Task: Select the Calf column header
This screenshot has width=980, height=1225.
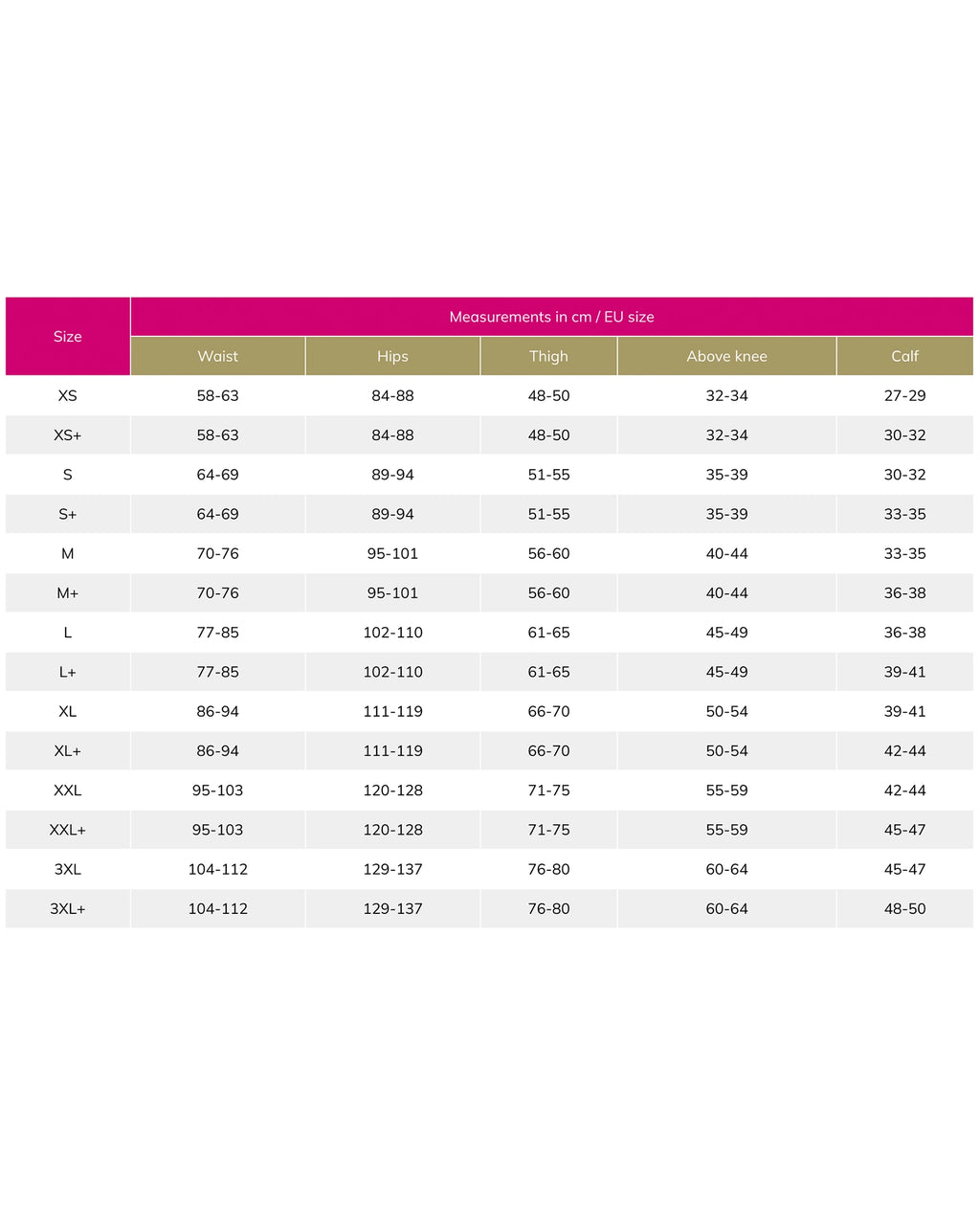Action: pyautogui.click(x=905, y=356)
